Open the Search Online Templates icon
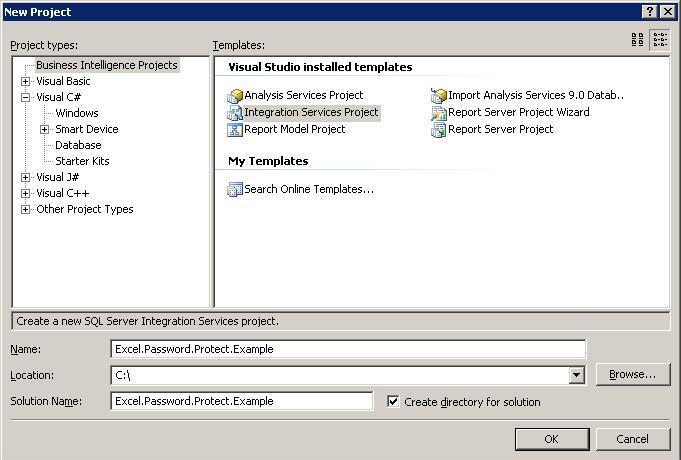The height and width of the screenshot is (460, 681). tap(235, 189)
